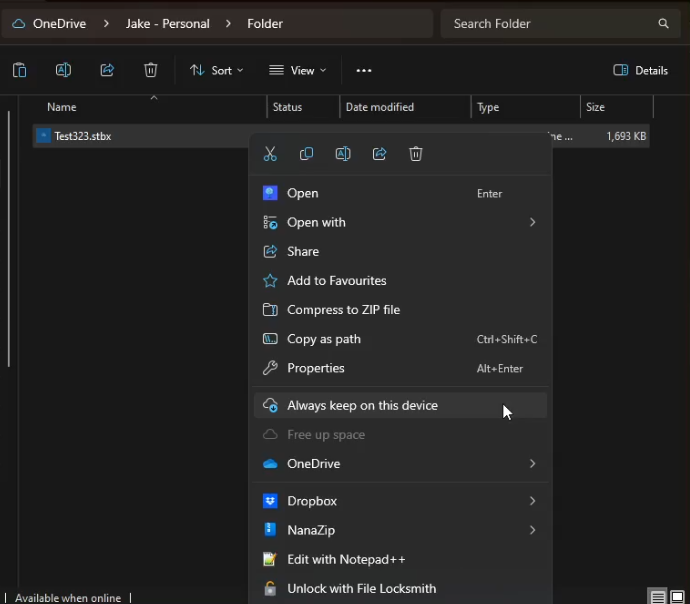The height and width of the screenshot is (604, 690).
Task: Click the rename icon in the toolbar
Action: pos(63,70)
